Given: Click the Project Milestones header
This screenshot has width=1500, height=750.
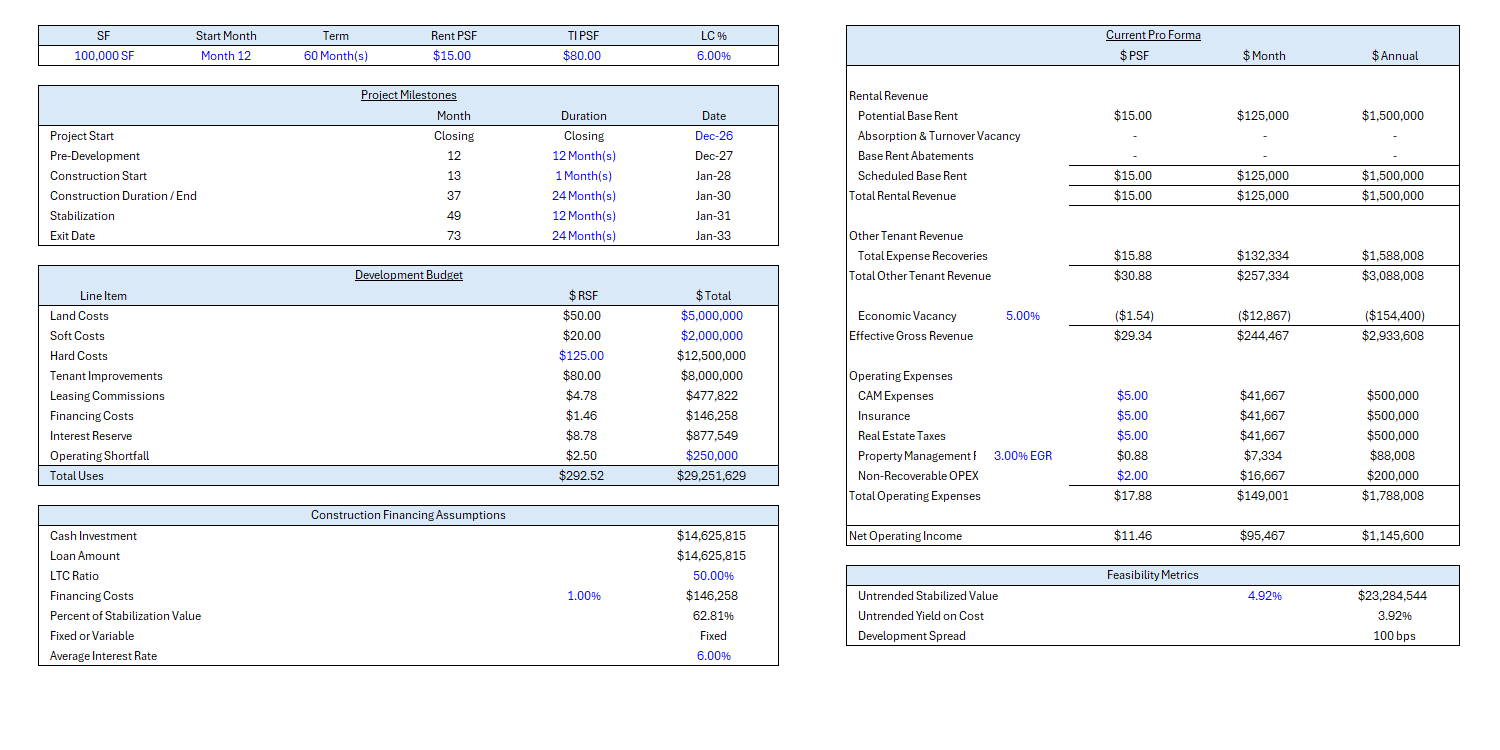Looking at the screenshot, I should pyautogui.click(x=409, y=95).
